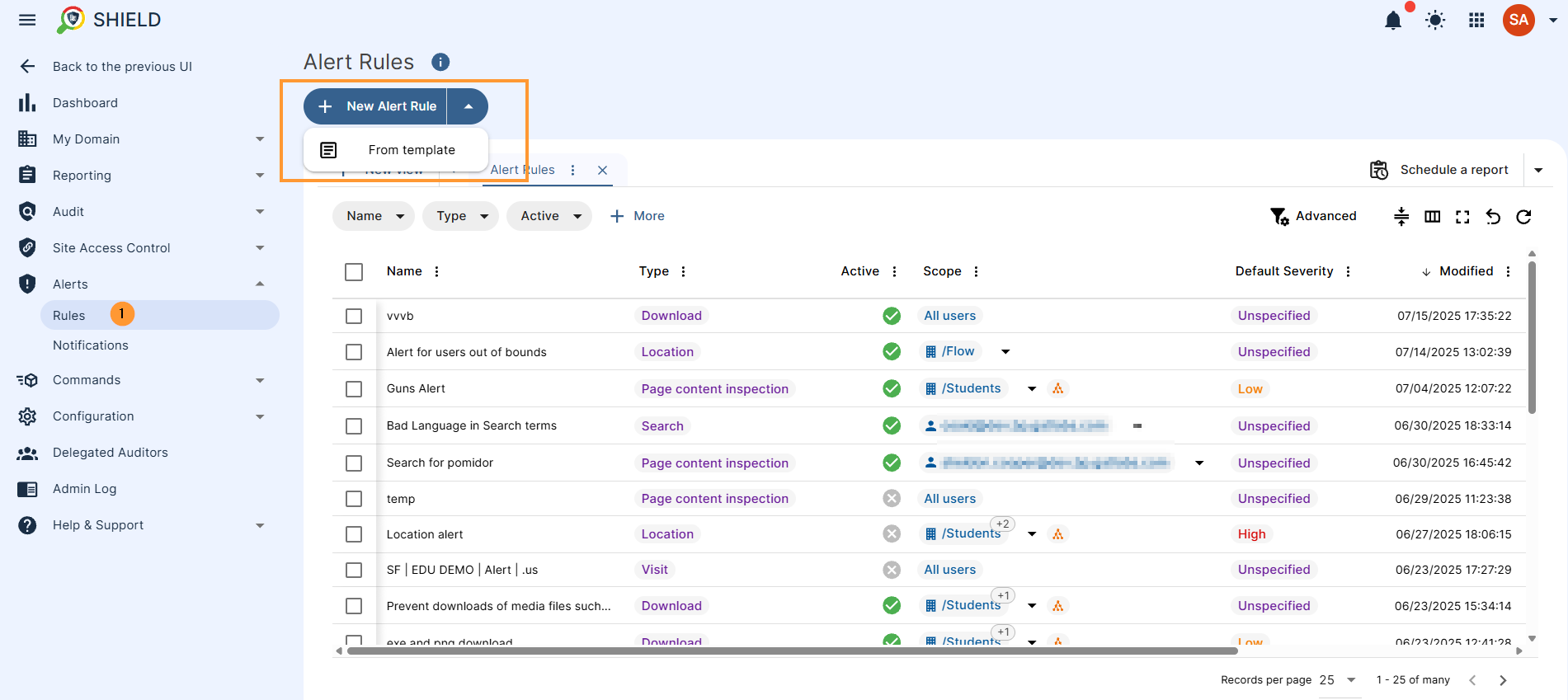Open the Delegated Auditors page
The width and height of the screenshot is (1568, 700).
pyautogui.click(x=110, y=453)
